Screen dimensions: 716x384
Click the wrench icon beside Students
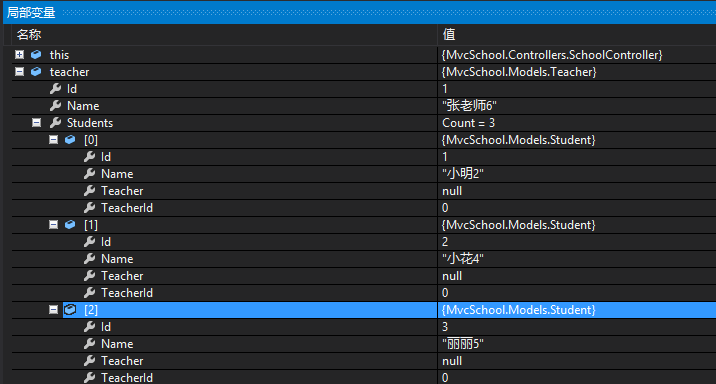point(56,122)
